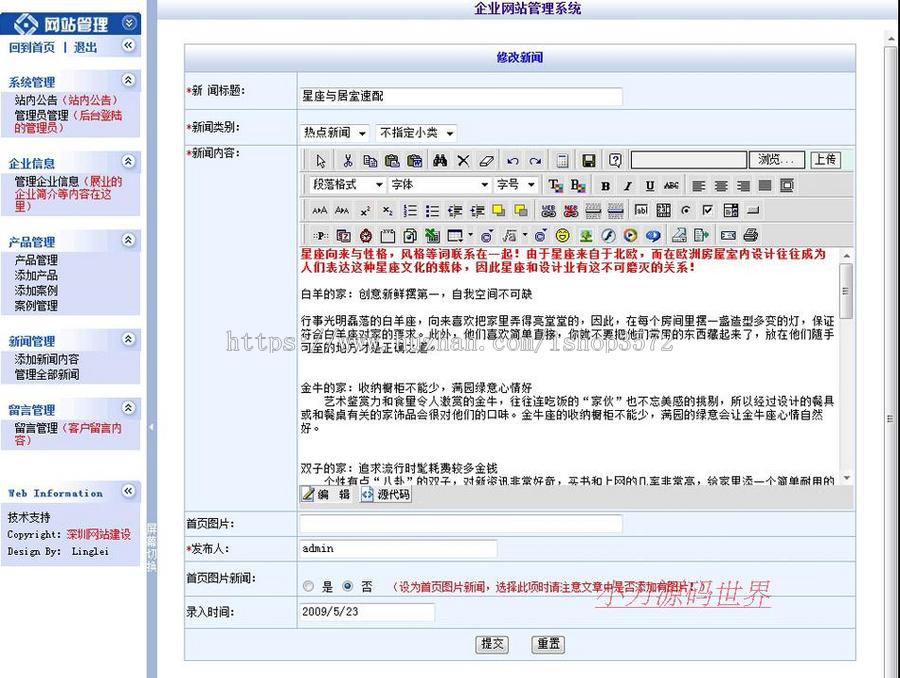The height and width of the screenshot is (678, 900).
Task: Submit the form with the 提交 button
Action: pos(491,645)
